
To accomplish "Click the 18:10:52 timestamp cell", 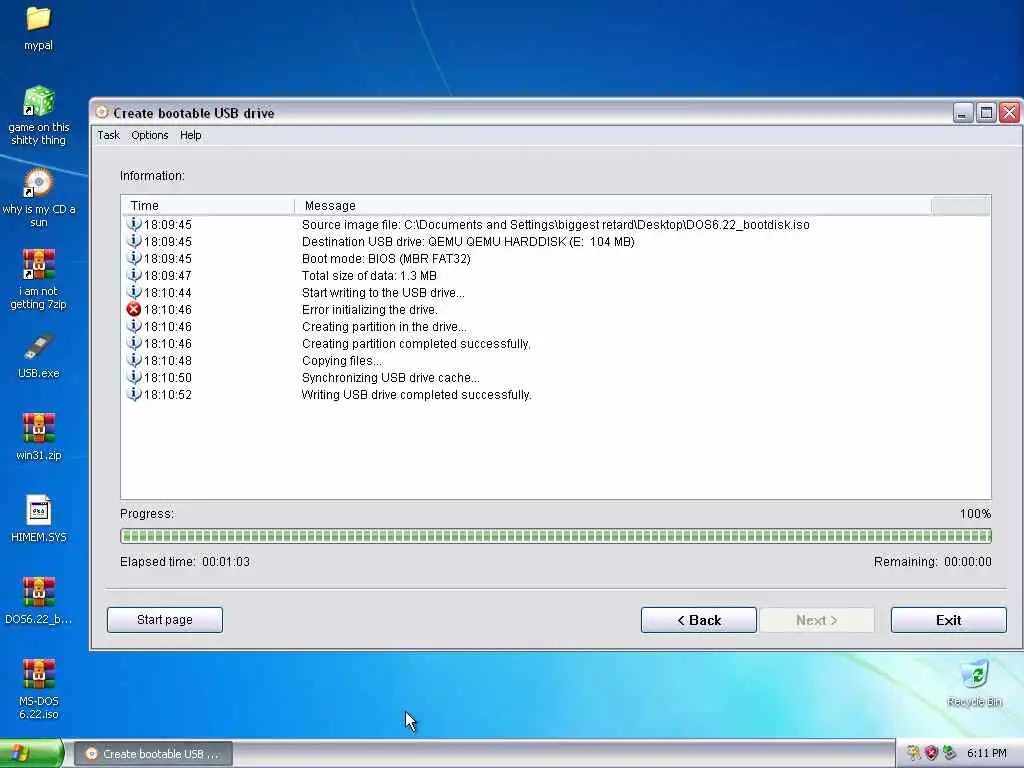I will (168, 394).
